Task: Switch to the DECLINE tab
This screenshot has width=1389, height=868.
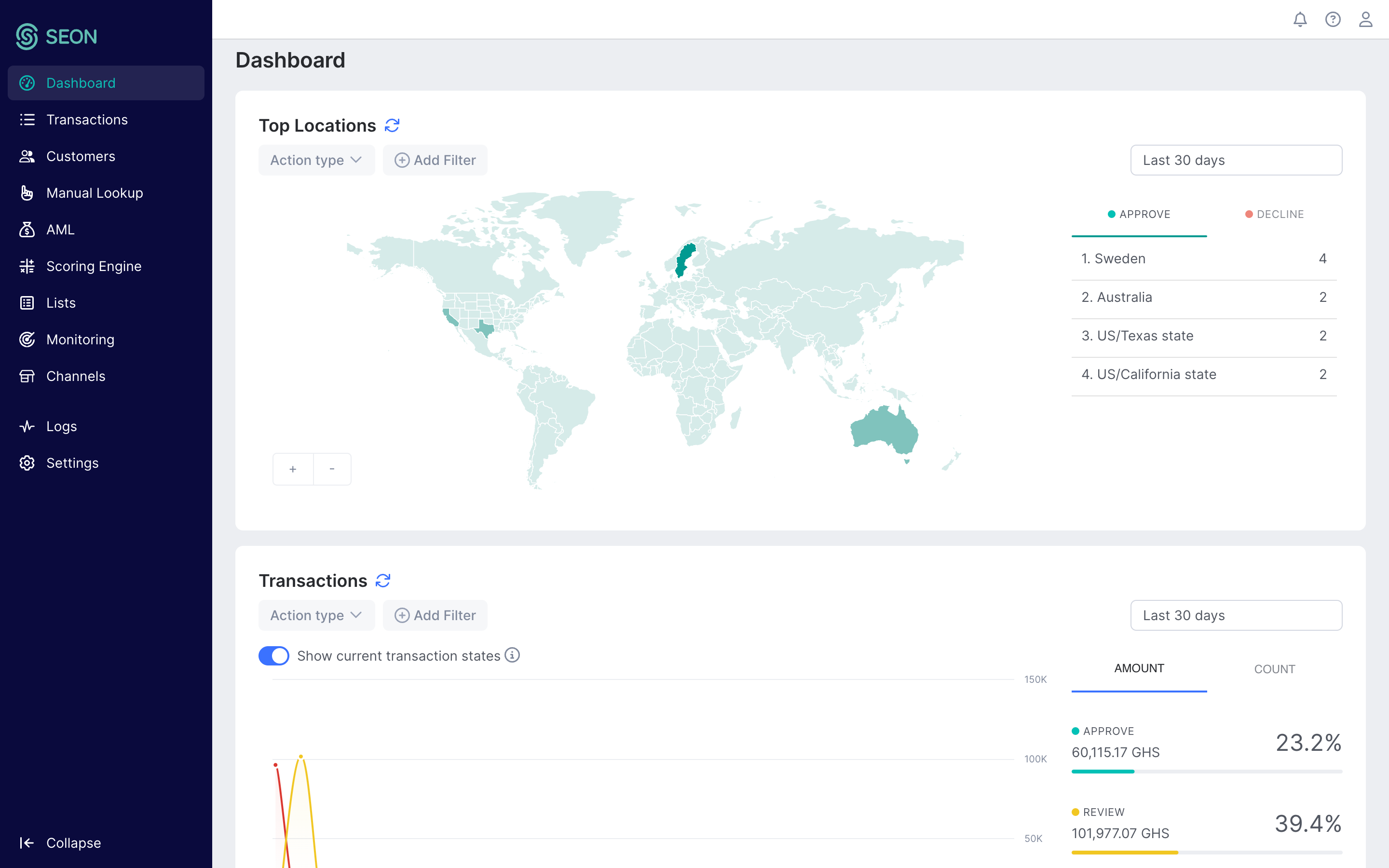Action: point(1274,214)
